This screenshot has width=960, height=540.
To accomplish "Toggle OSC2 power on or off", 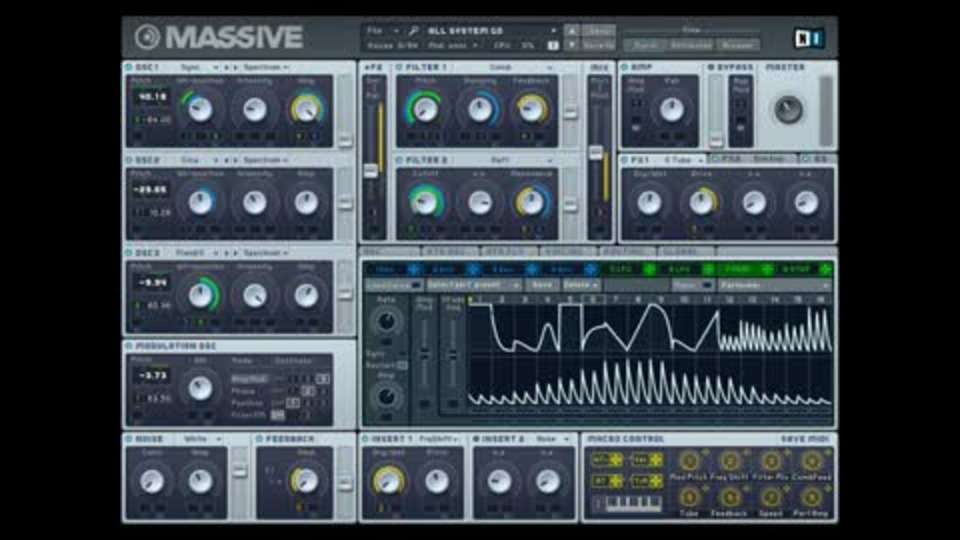I will coord(129,160).
